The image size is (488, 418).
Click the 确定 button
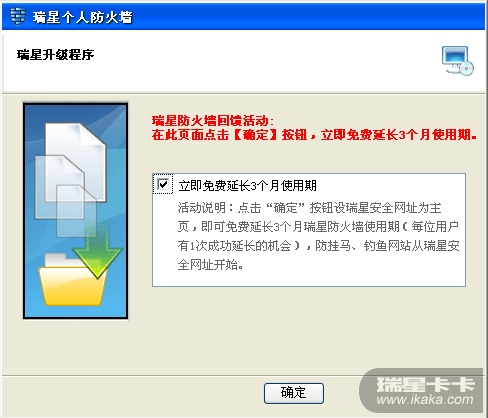[x=294, y=393]
